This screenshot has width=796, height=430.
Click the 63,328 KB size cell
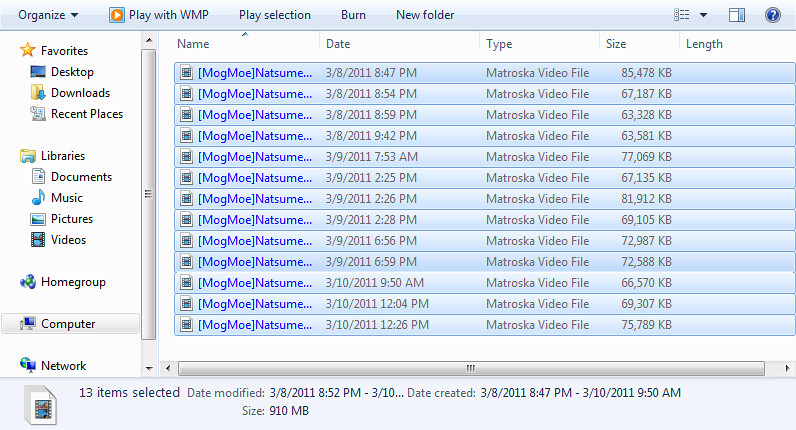click(646, 115)
